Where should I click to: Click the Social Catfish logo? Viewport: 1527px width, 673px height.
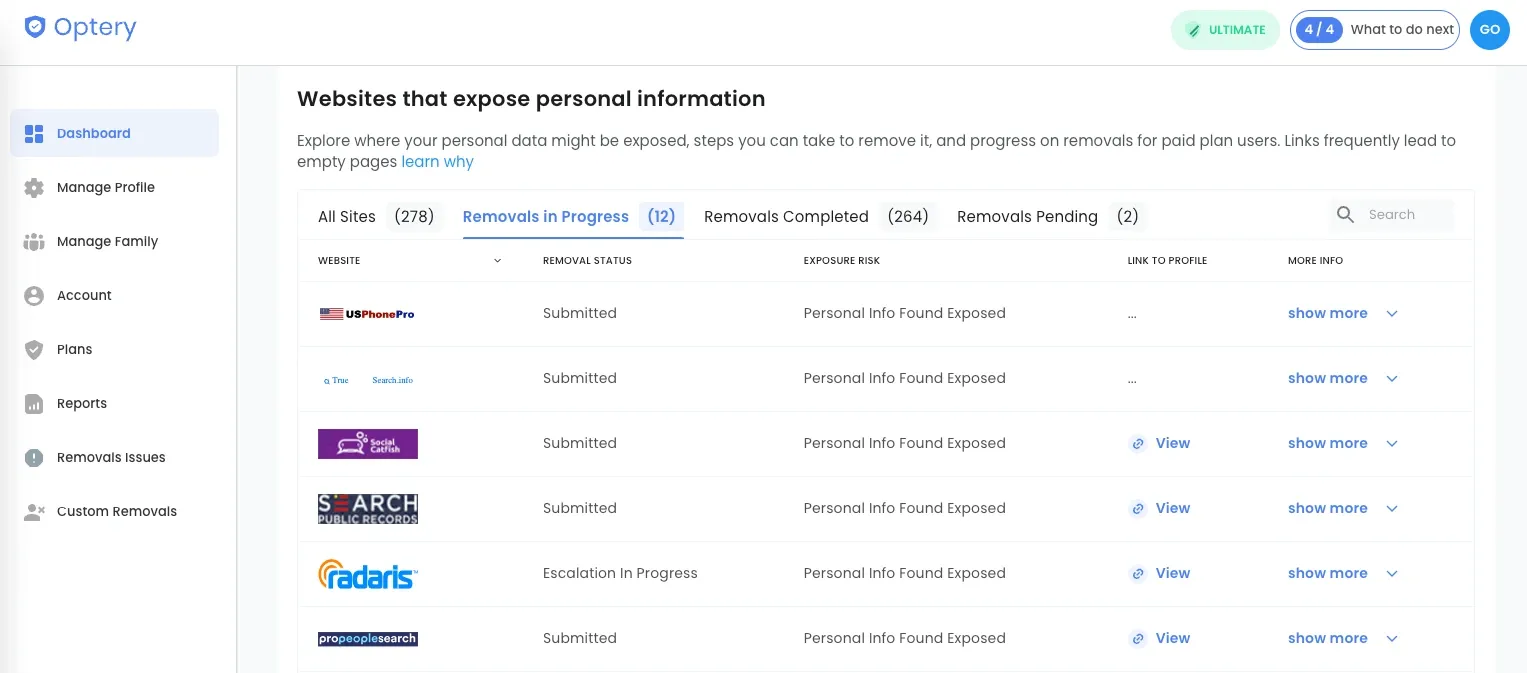coord(368,444)
